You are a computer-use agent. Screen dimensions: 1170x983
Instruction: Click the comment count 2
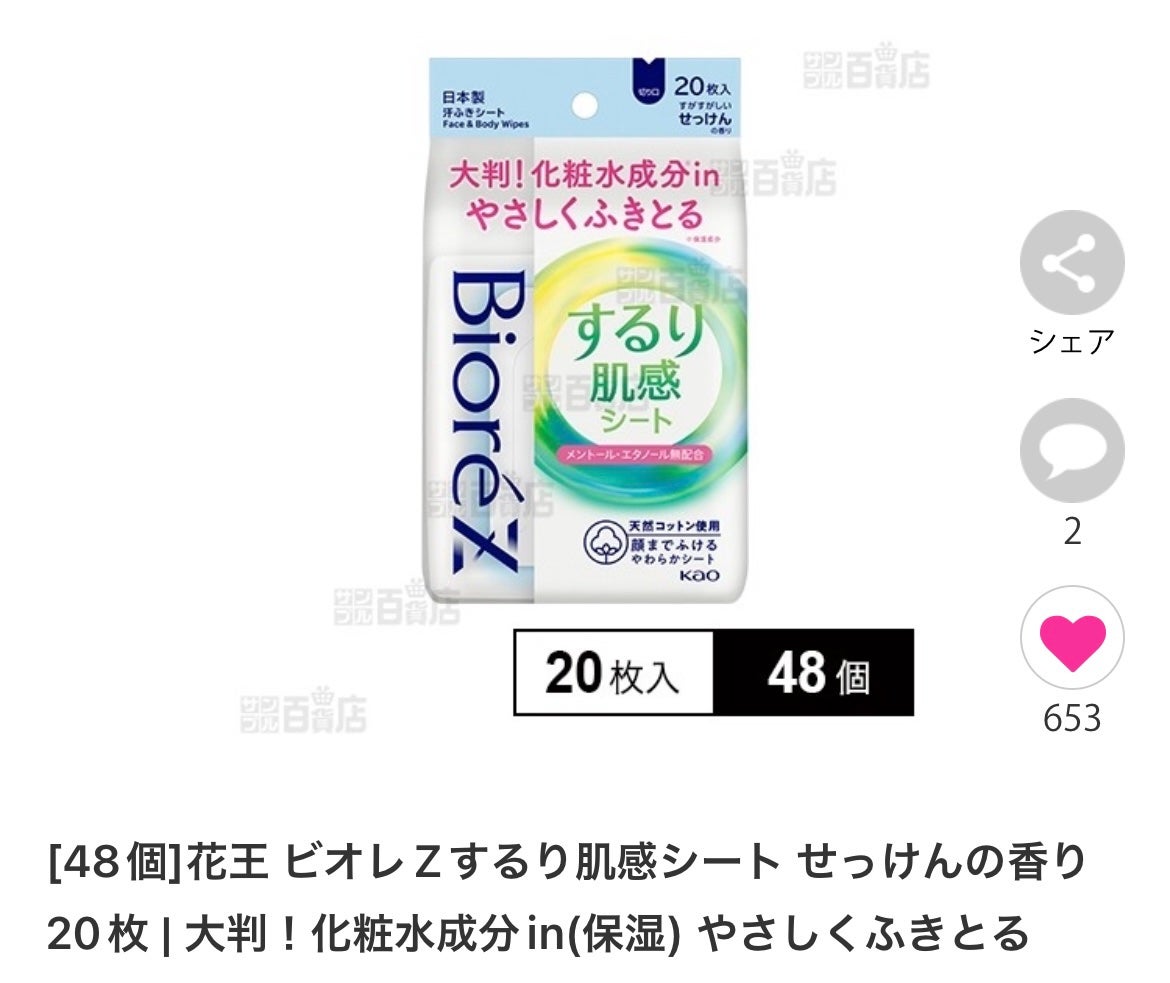[x=1072, y=531]
